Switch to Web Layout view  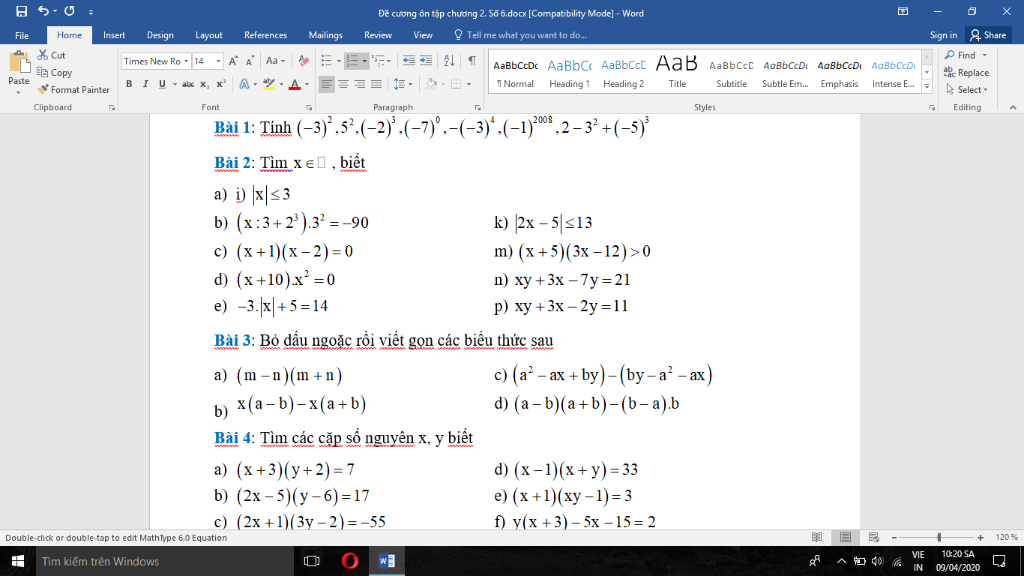pyautogui.click(x=874, y=537)
